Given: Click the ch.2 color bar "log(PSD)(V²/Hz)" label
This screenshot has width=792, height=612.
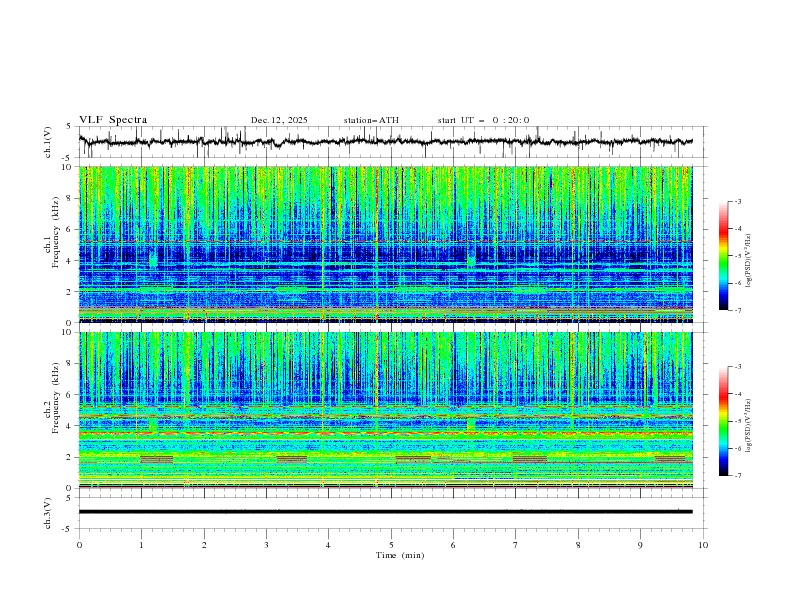Looking at the screenshot, I should coord(748,426).
